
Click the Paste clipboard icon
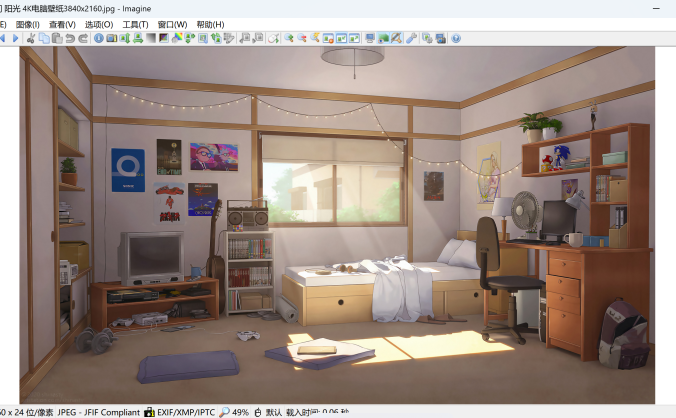(x=57, y=38)
